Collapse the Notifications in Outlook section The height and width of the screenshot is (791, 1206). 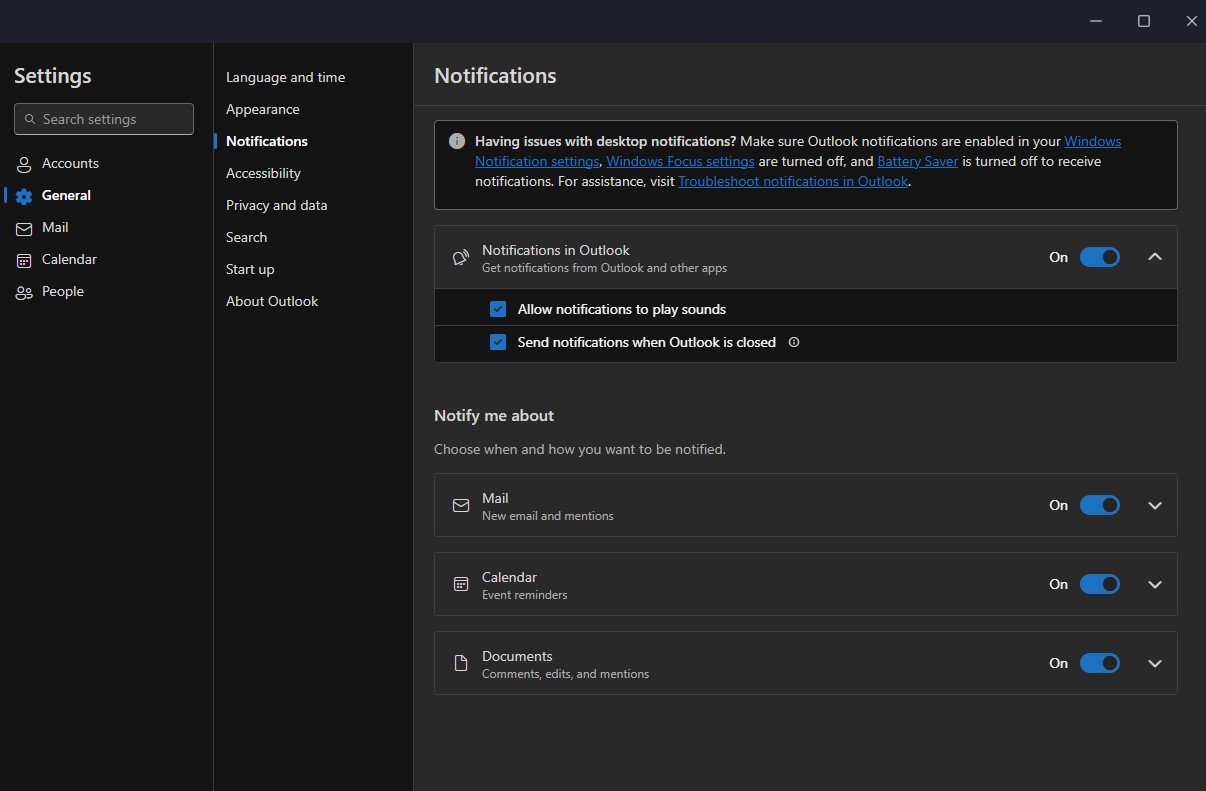(1155, 257)
